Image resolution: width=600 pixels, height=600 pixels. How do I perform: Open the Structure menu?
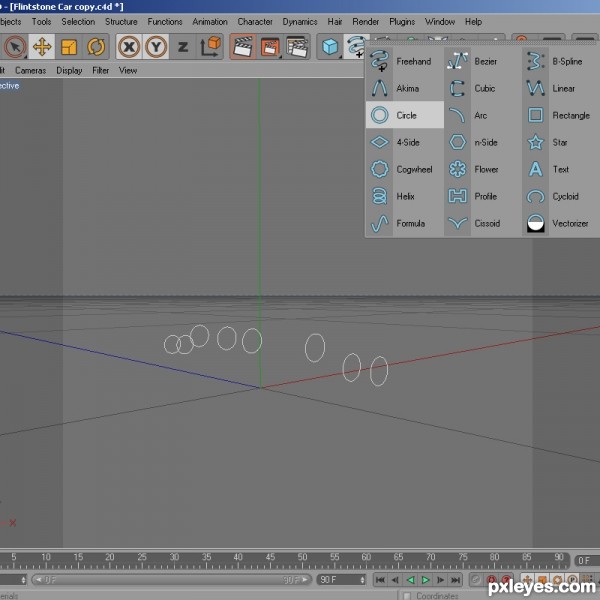pos(121,21)
